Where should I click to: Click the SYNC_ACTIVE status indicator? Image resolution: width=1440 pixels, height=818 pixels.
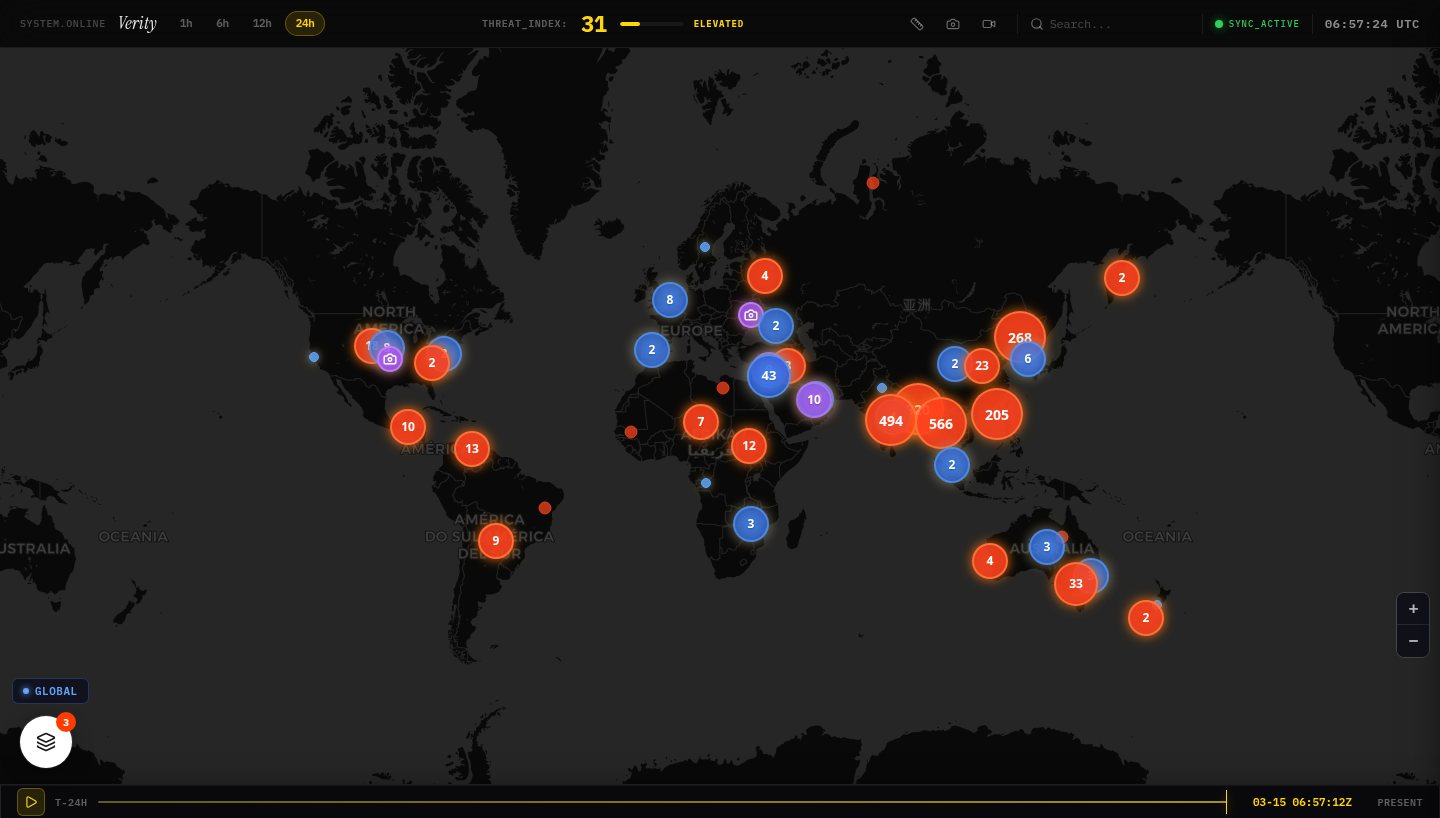tap(1257, 24)
